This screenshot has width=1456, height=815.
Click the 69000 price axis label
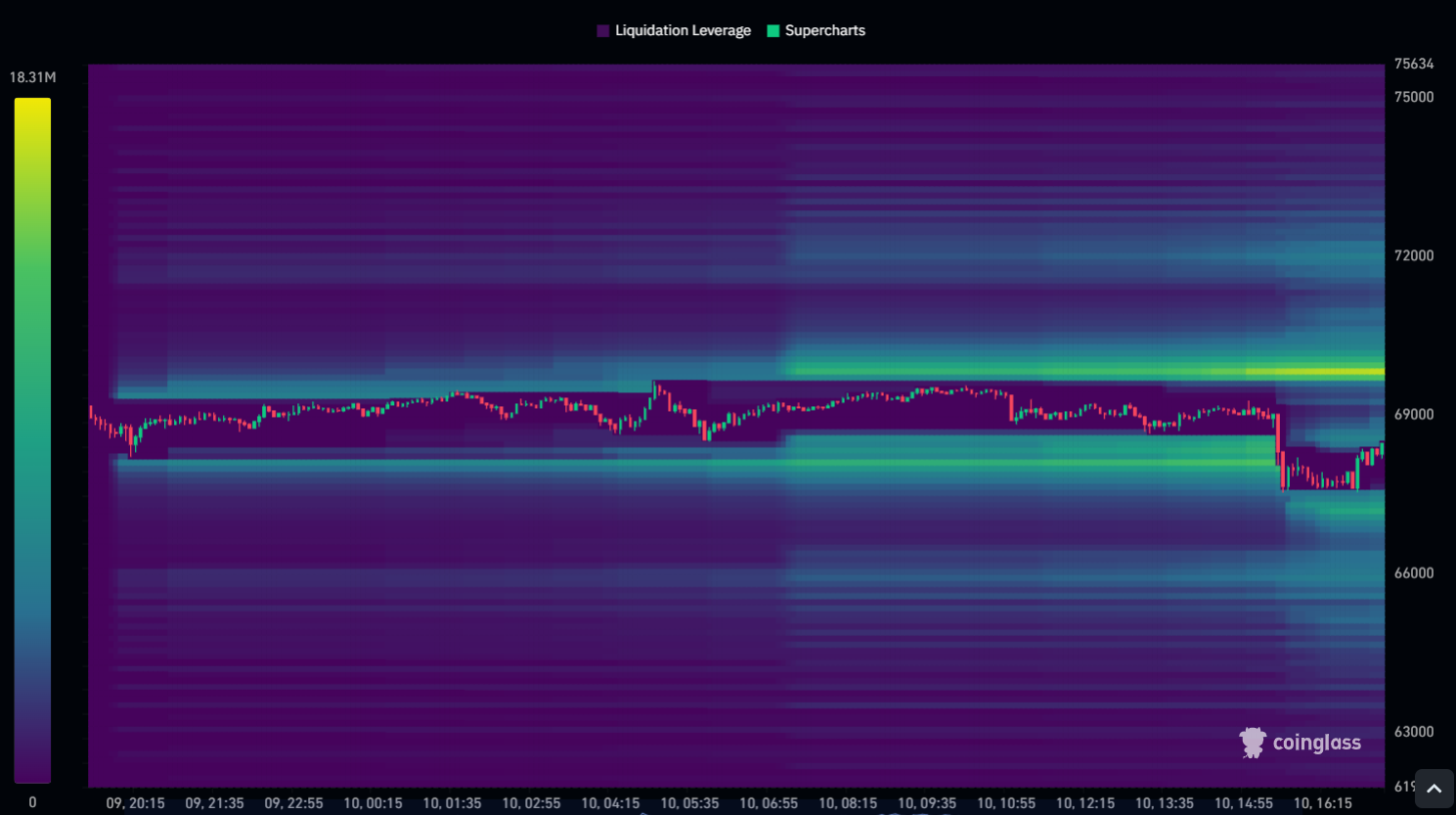1414,415
